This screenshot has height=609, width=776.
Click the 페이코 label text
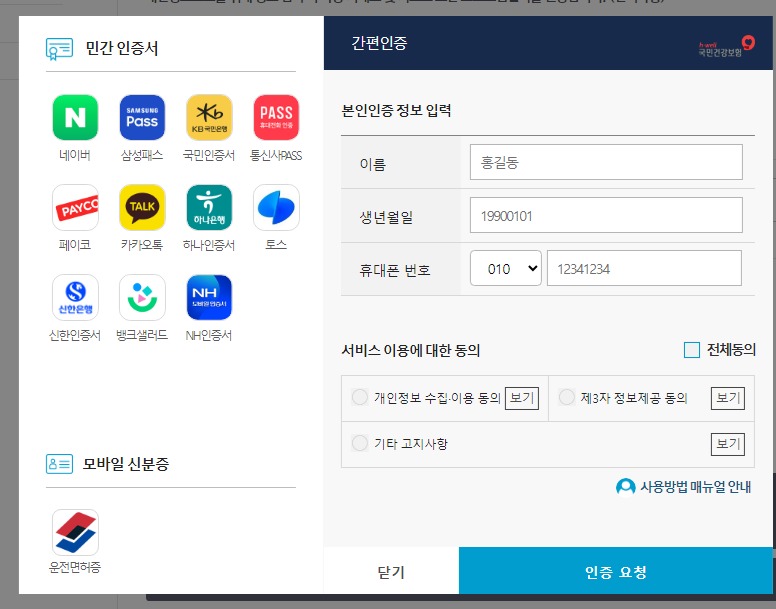click(x=75, y=245)
